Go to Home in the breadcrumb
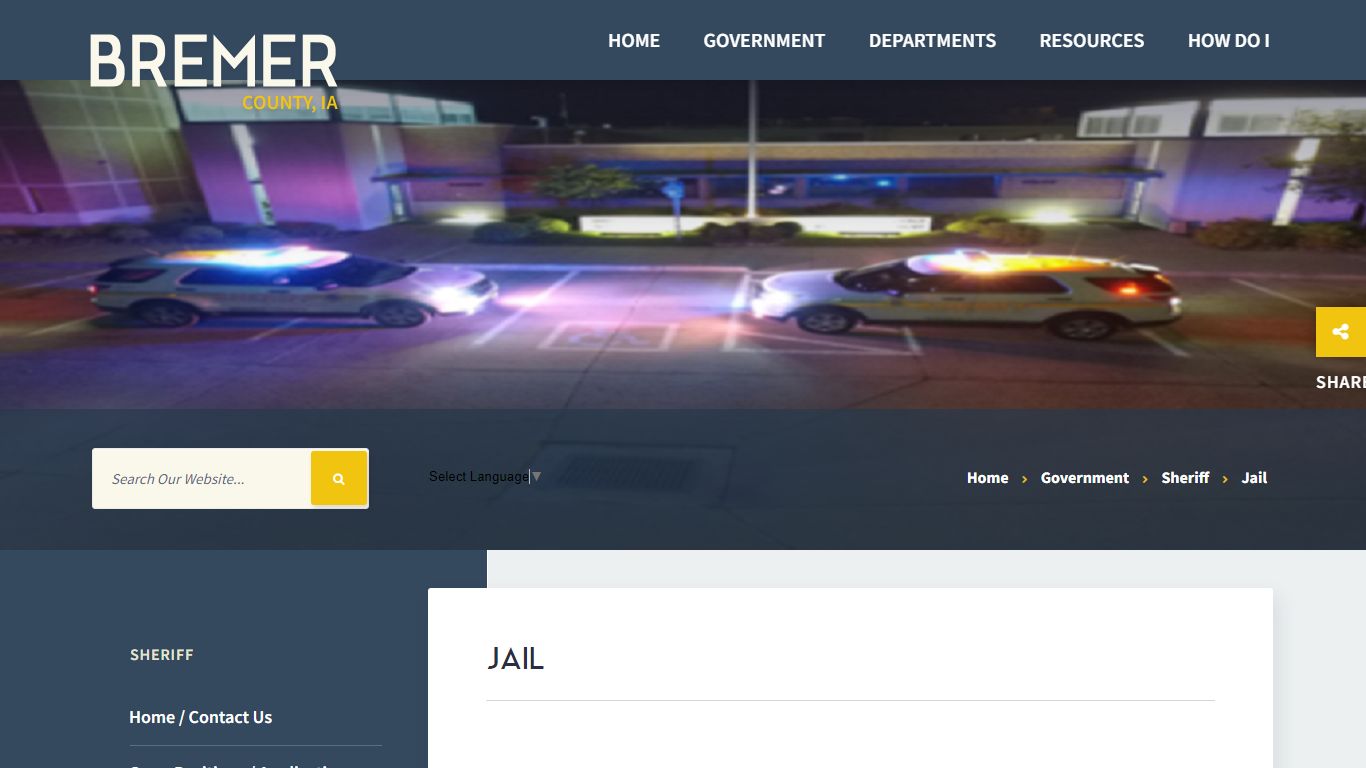The height and width of the screenshot is (768, 1366). [x=987, y=478]
